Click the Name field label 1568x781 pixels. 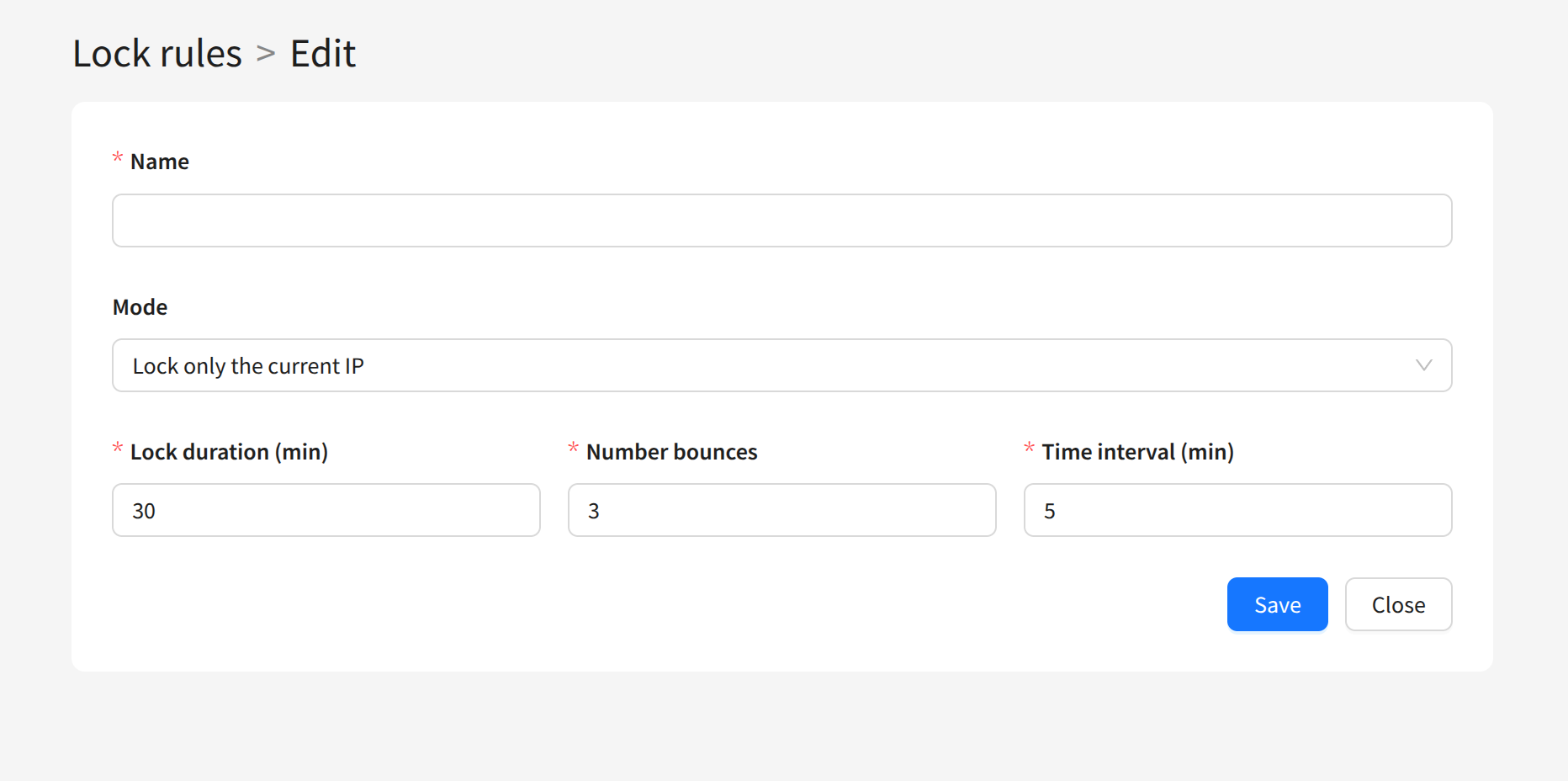point(160,162)
